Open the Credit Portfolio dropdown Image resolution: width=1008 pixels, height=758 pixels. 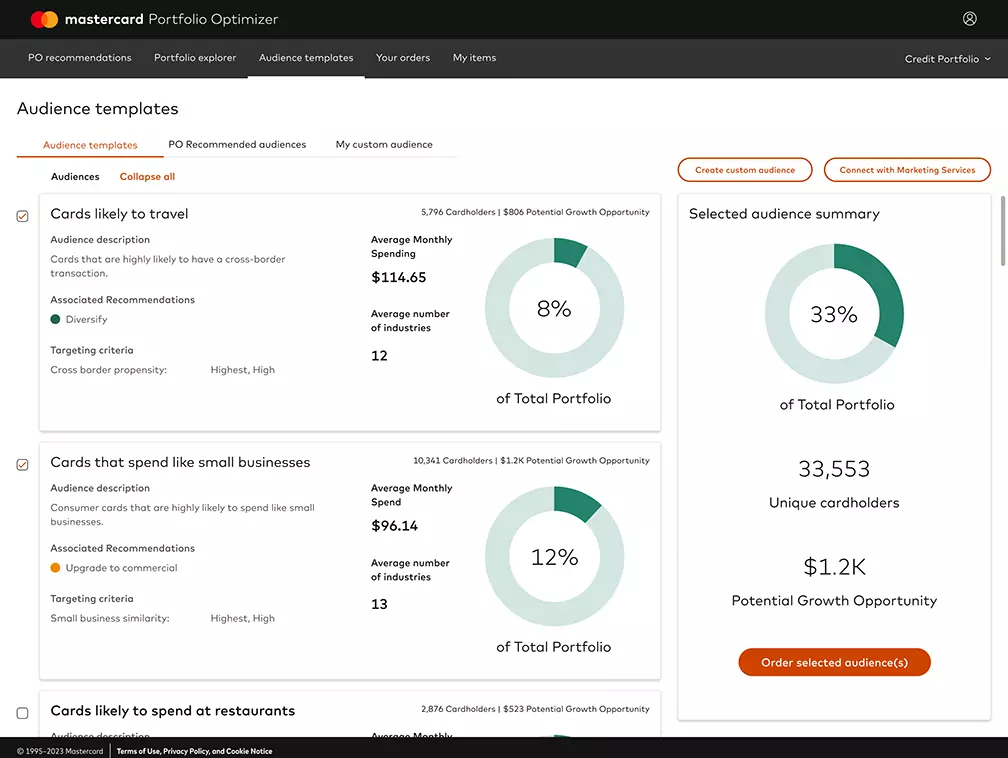(x=946, y=58)
